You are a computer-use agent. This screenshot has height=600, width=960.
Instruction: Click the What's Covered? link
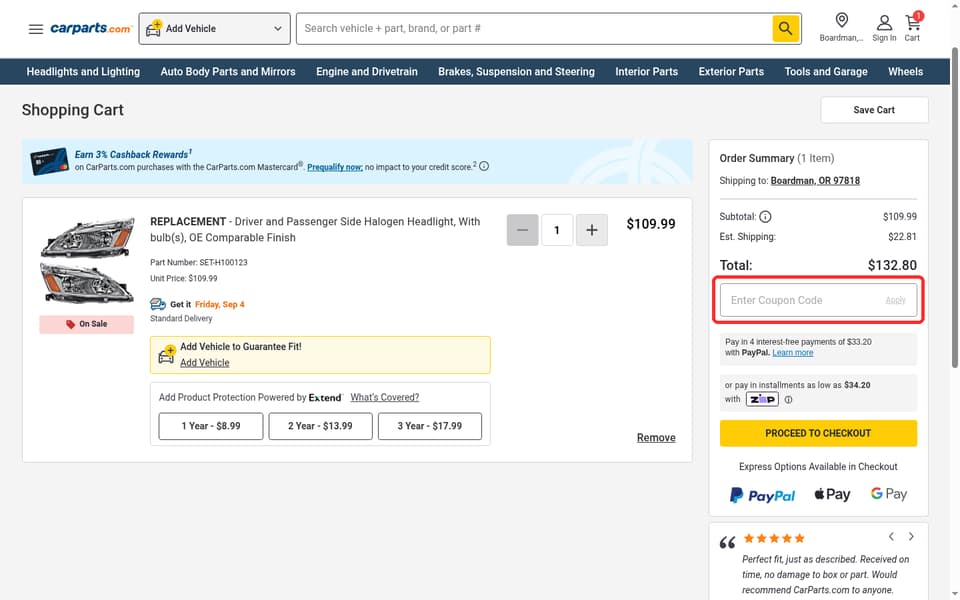click(384, 397)
